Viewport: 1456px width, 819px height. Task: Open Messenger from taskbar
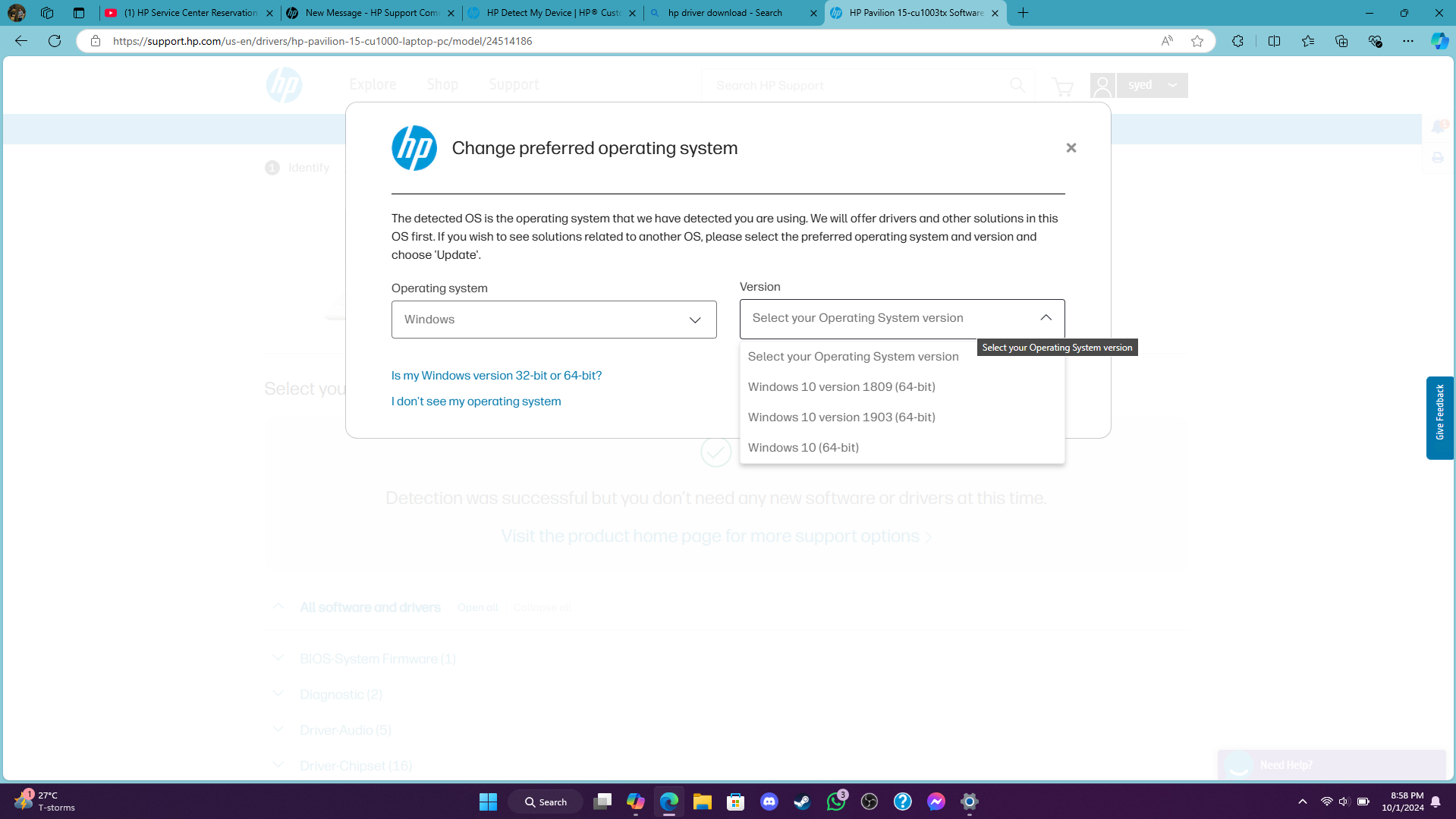[x=936, y=802]
